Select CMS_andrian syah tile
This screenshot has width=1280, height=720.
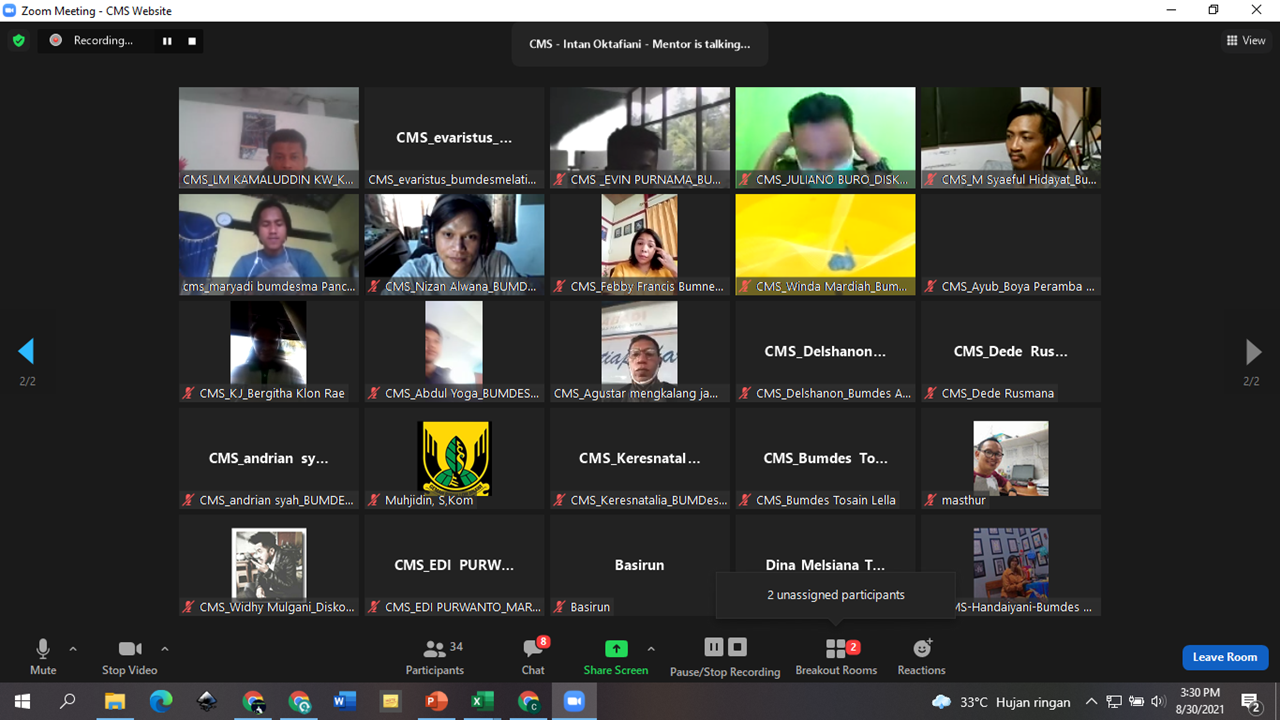(x=269, y=458)
